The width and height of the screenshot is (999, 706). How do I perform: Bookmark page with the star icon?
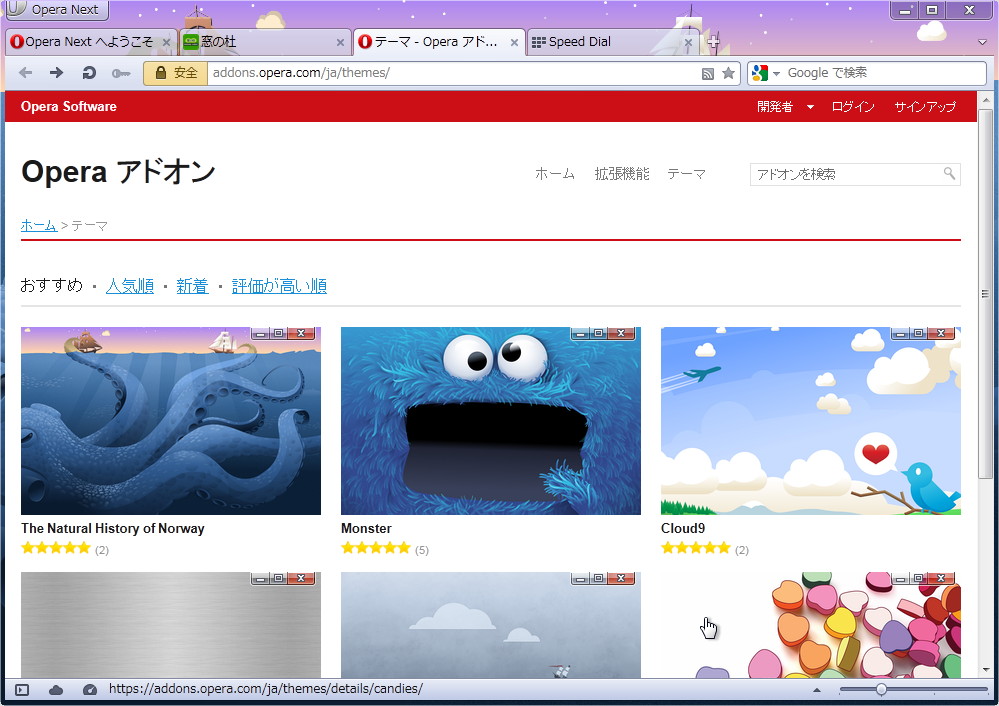pos(729,73)
